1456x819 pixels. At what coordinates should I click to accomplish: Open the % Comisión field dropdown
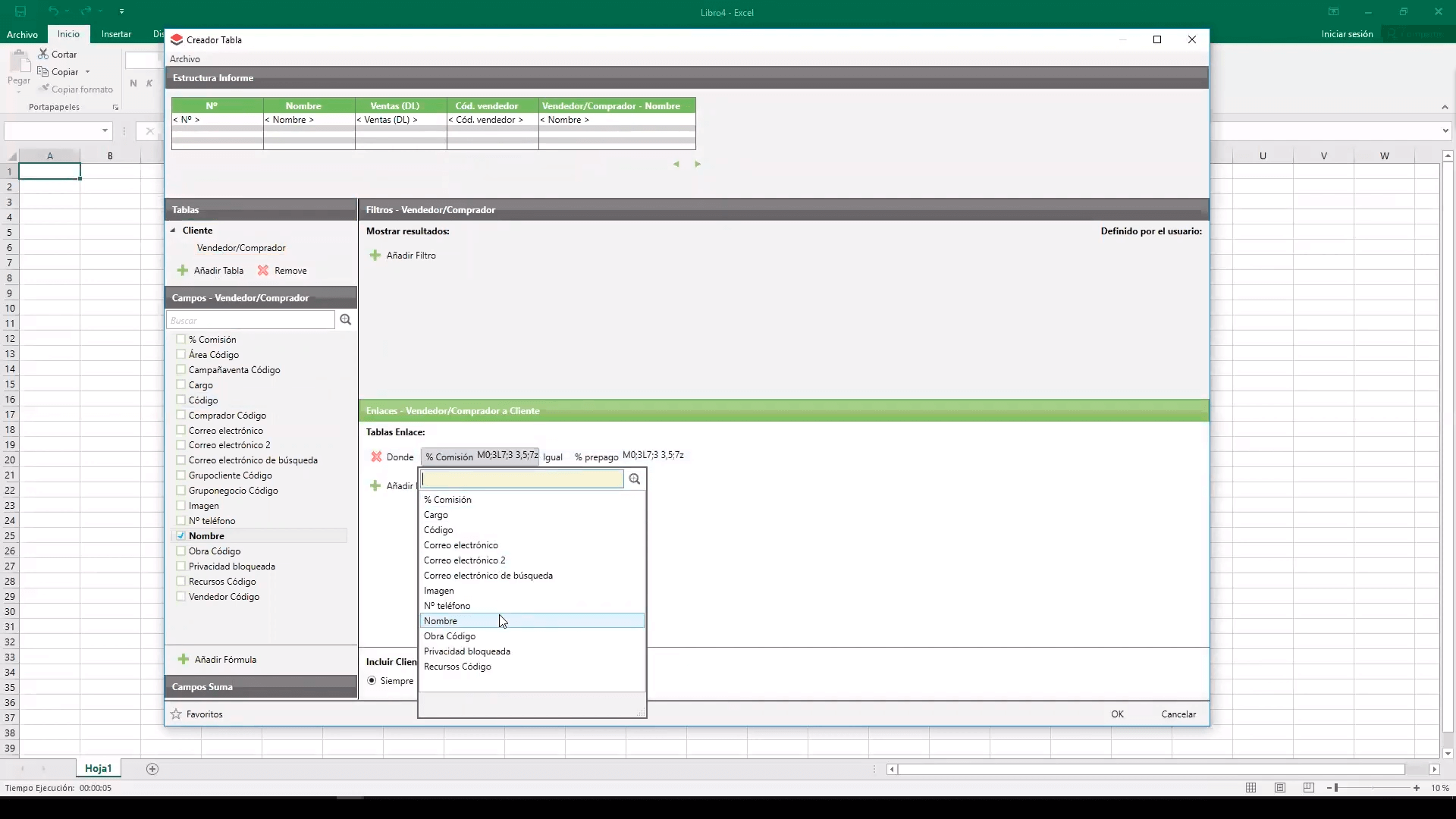click(x=449, y=457)
